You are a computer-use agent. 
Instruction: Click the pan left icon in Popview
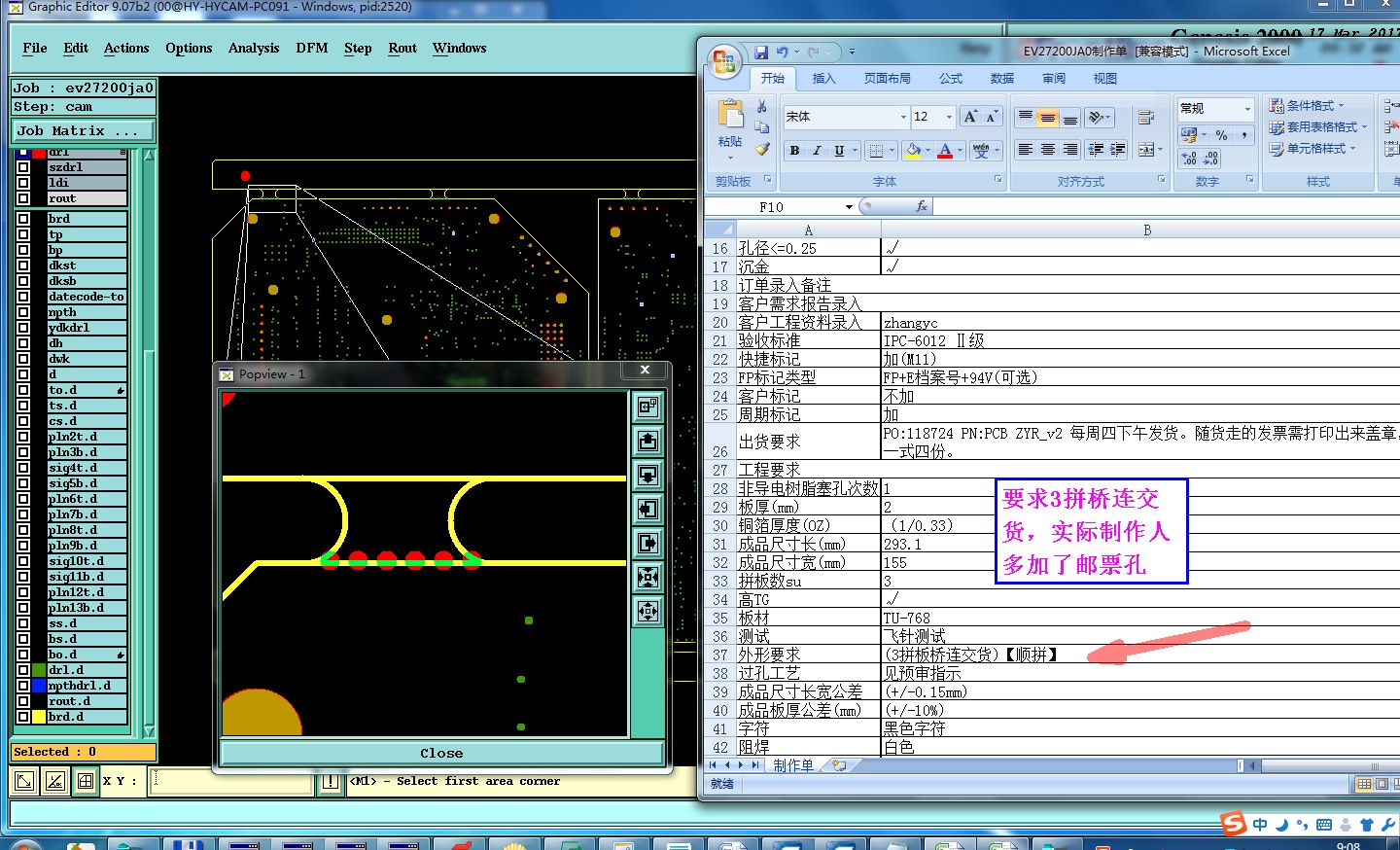[x=647, y=510]
